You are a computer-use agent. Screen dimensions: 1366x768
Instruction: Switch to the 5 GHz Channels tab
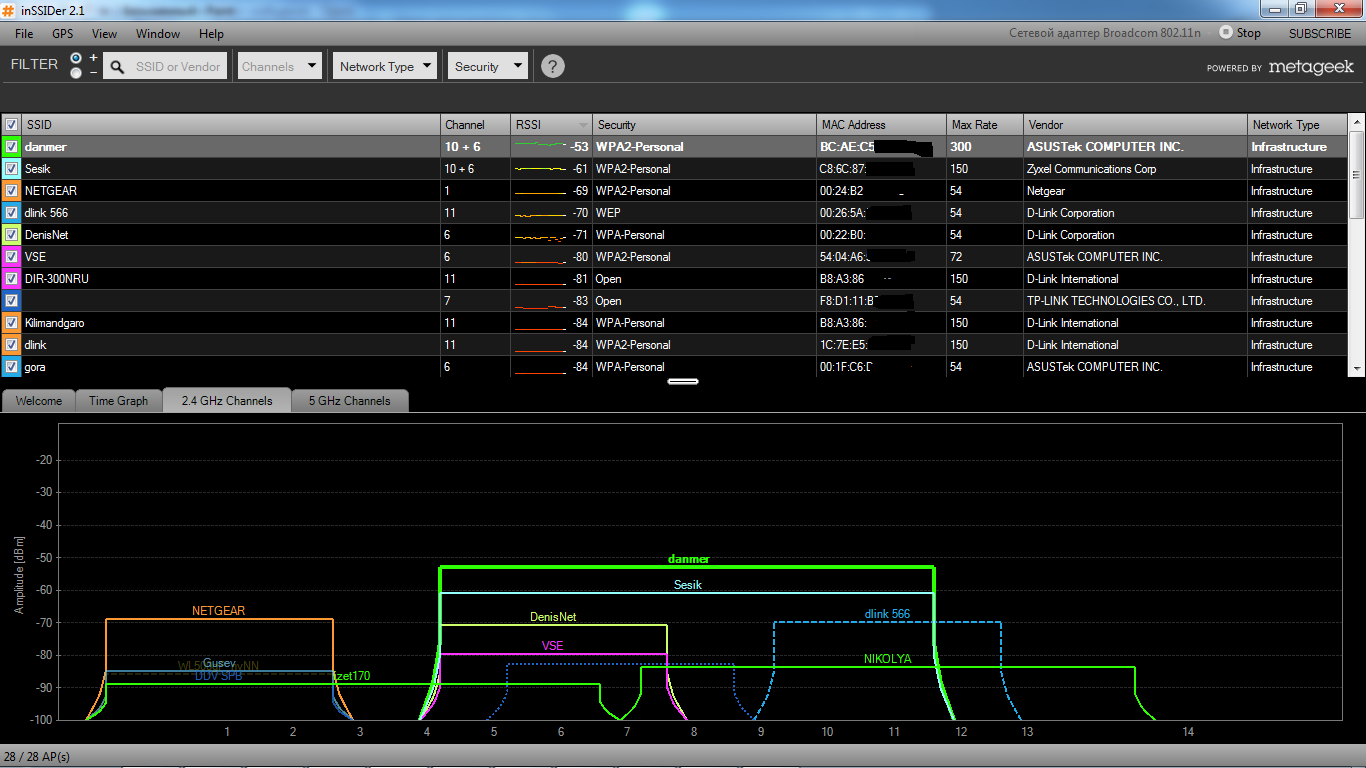(349, 401)
